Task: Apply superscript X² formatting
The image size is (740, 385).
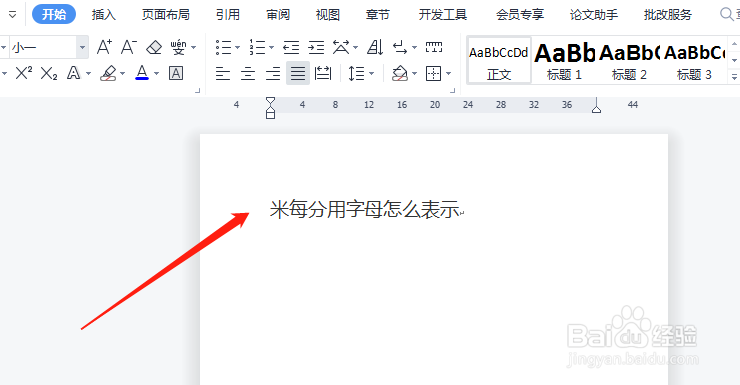Action: tap(24, 73)
